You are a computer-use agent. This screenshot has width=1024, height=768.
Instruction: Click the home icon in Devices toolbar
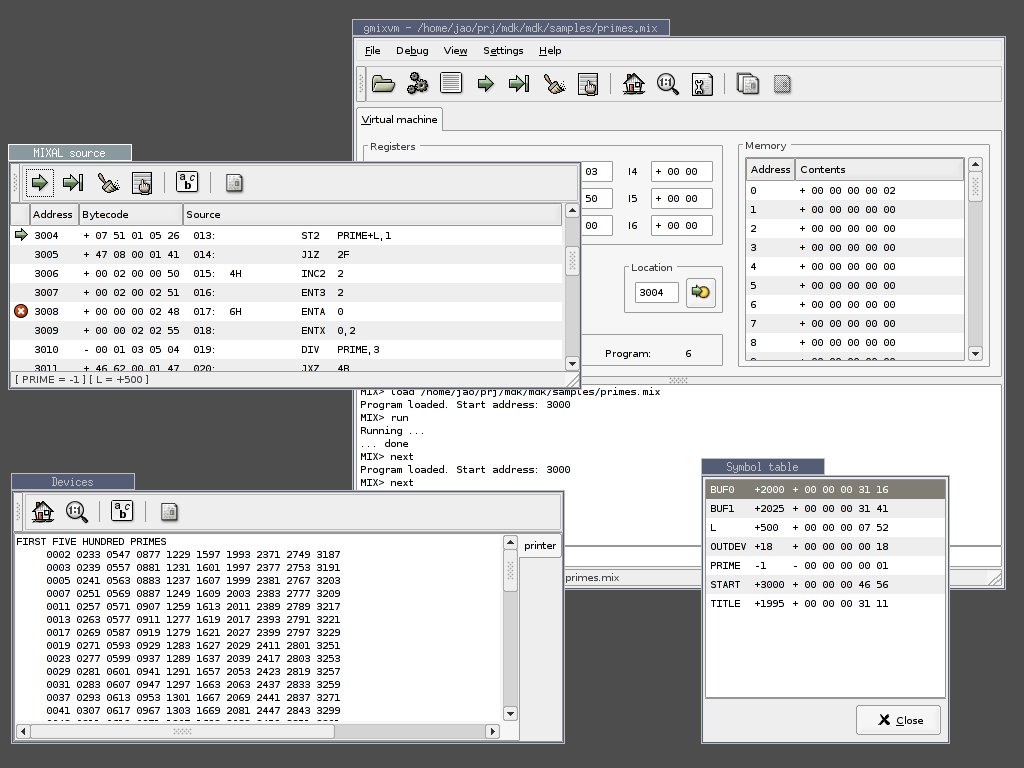[43, 511]
